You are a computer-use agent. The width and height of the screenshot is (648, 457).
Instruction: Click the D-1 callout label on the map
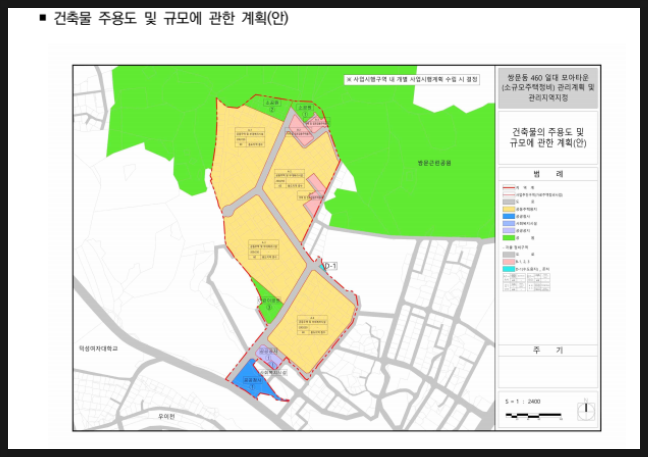point(330,266)
